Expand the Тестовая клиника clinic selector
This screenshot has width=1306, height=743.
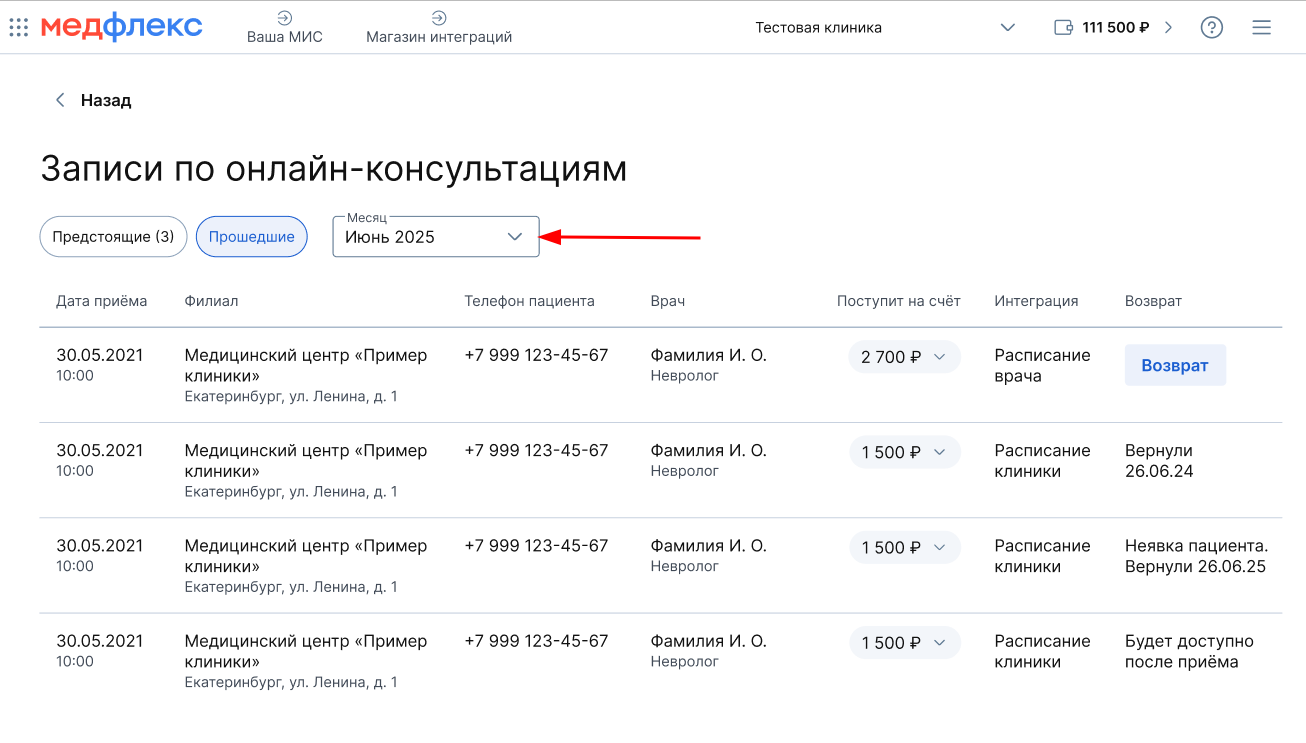(x=886, y=27)
